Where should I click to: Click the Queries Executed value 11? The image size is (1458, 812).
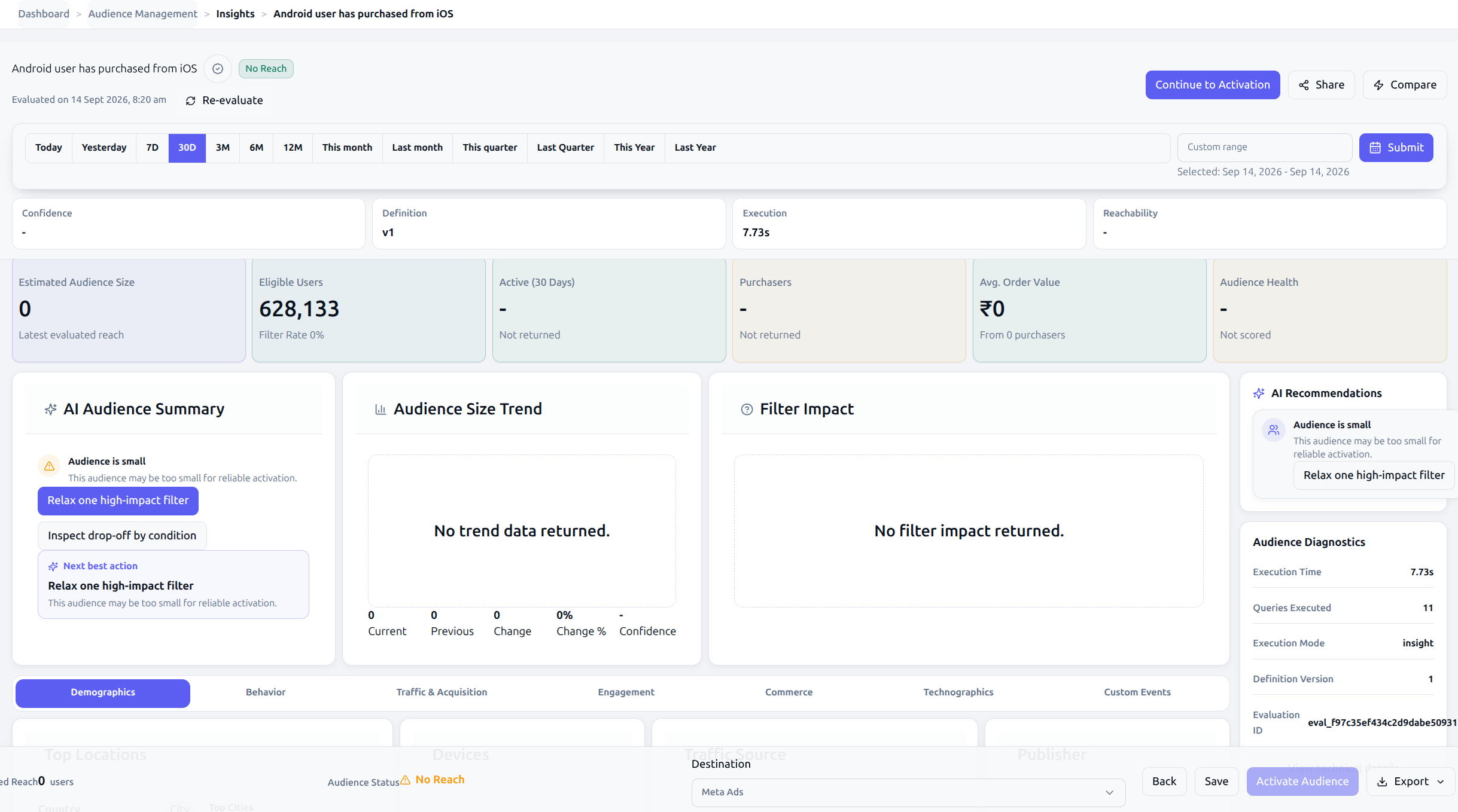[1427, 608]
